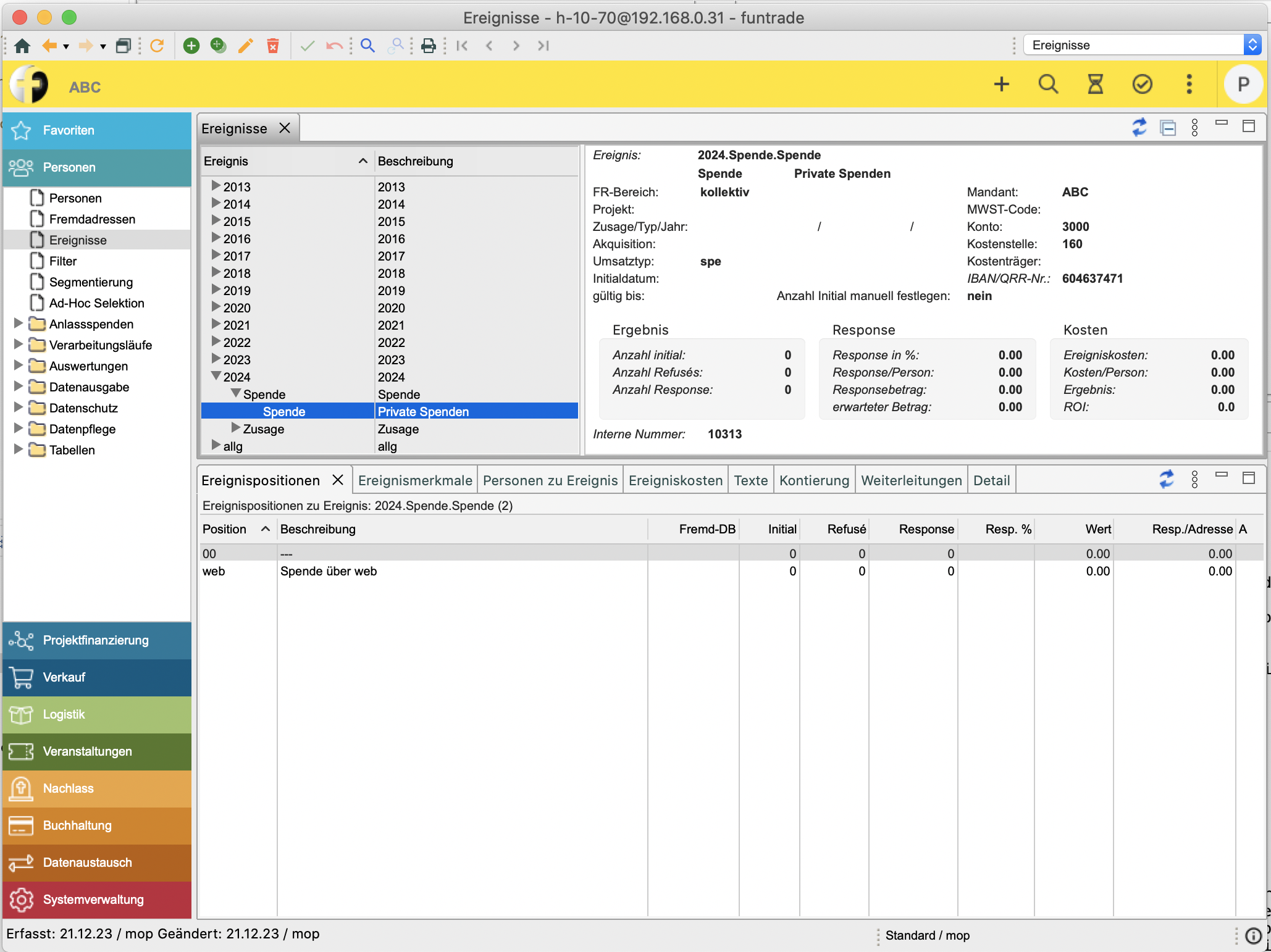Viewport: 1271px width, 952px height.
Task: Click the hourglass icon in yellow bar
Action: pos(1095,84)
